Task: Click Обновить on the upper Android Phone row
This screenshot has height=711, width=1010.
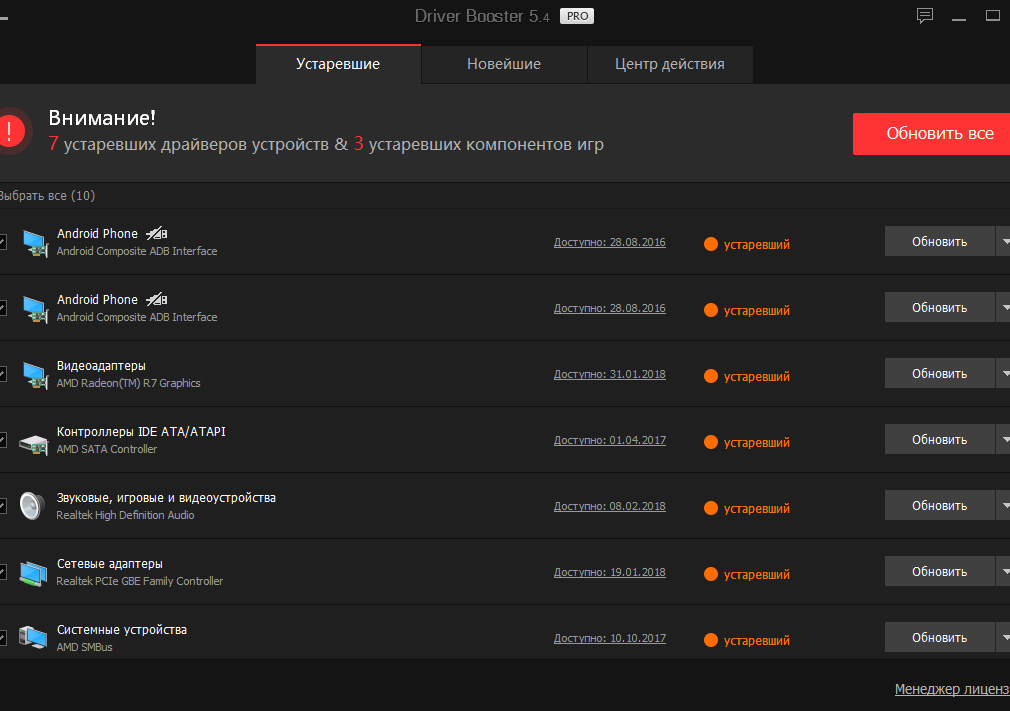Action: coord(940,242)
